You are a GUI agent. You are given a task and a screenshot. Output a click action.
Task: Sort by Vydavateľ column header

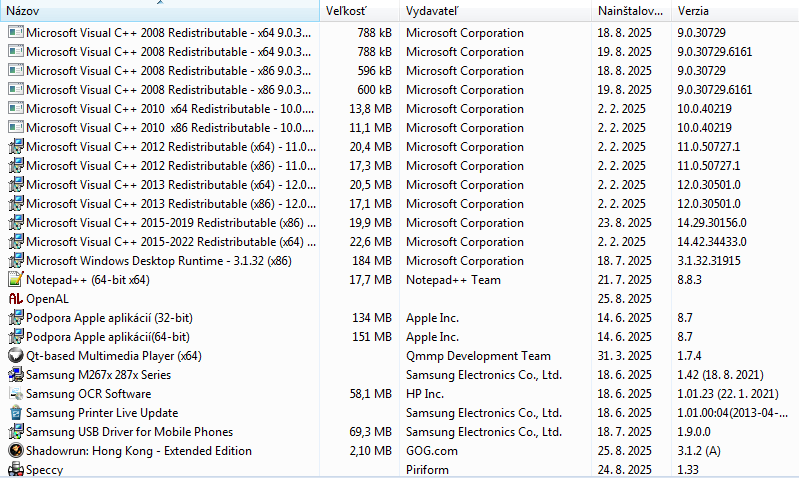point(495,11)
